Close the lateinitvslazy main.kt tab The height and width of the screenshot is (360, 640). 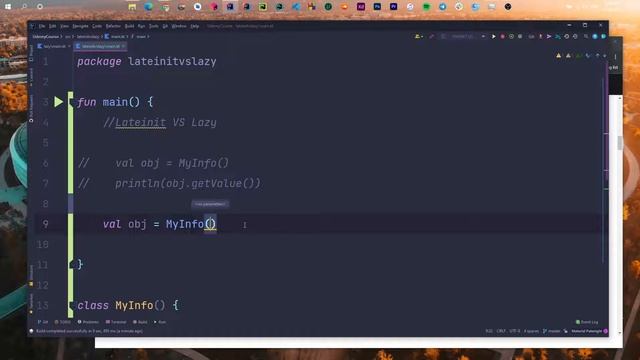[x=123, y=47]
